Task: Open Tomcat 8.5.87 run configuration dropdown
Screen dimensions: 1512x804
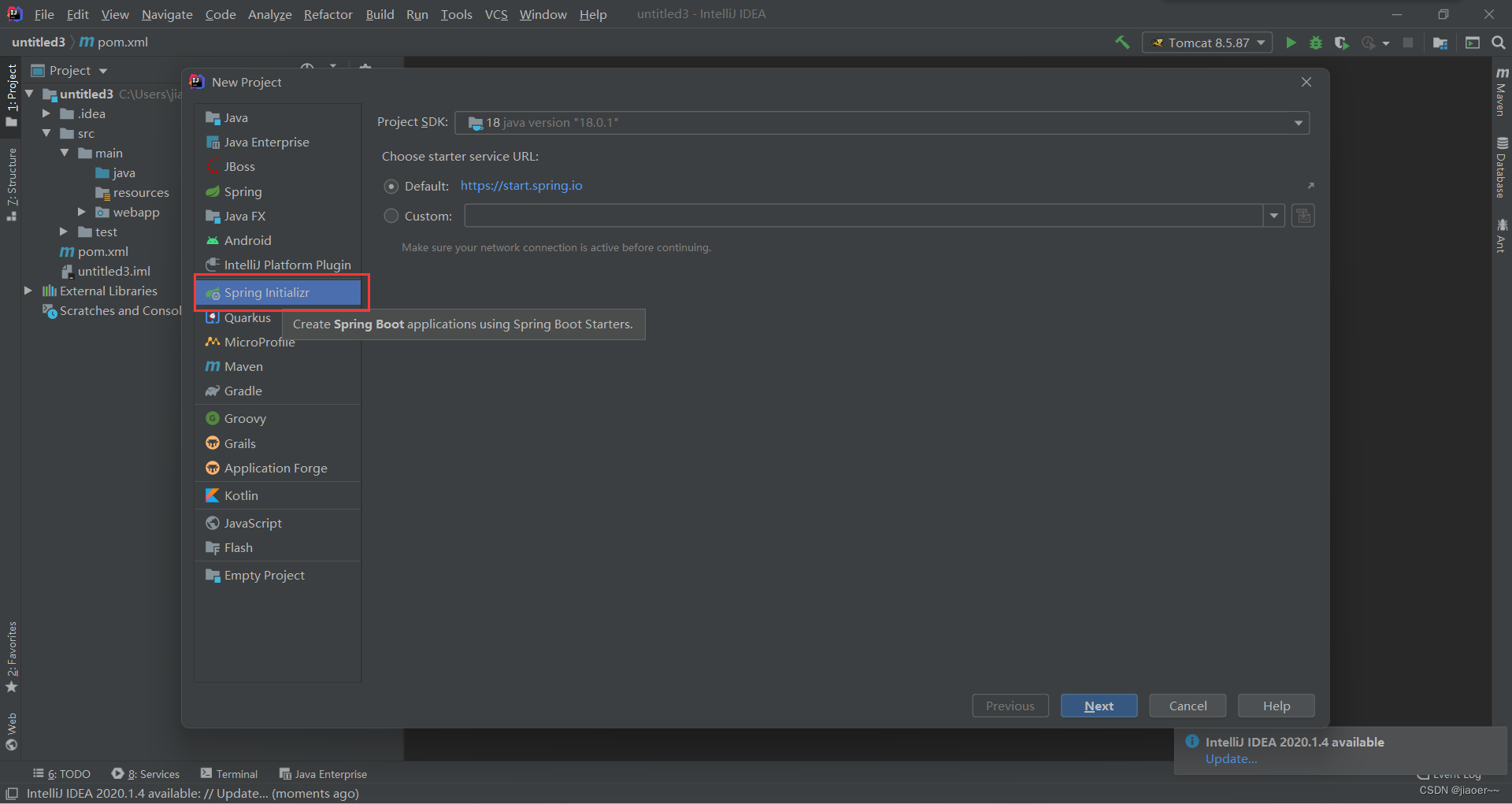Action: click(1207, 43)
